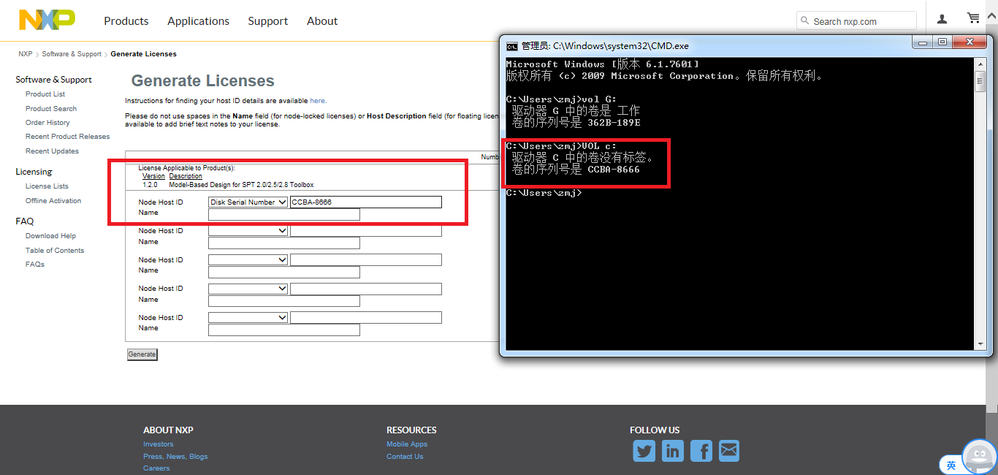Click the input method 英 tray icon
The image size is (998, 475).
pos(951,465)
